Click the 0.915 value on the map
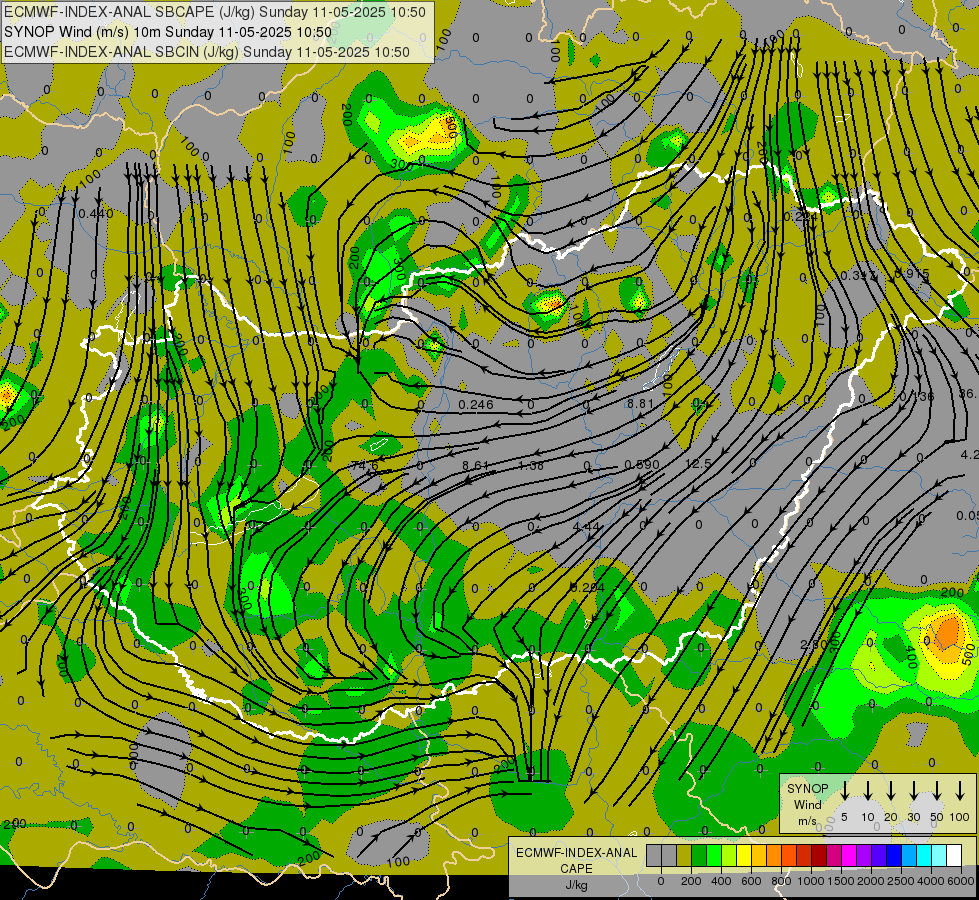The width and height of the screenshot is (979, 900). tap(912, 274)
